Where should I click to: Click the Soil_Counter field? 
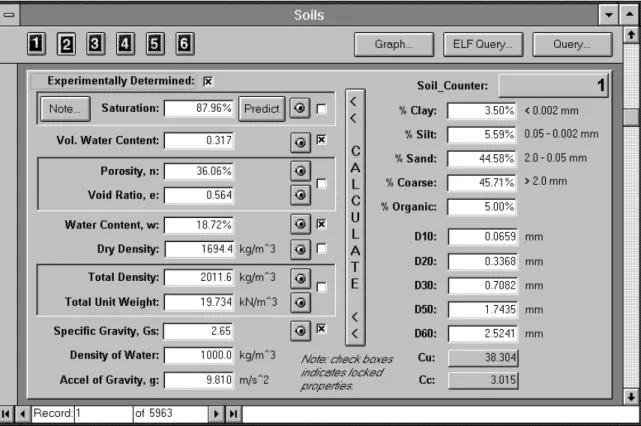click(554, 85)
